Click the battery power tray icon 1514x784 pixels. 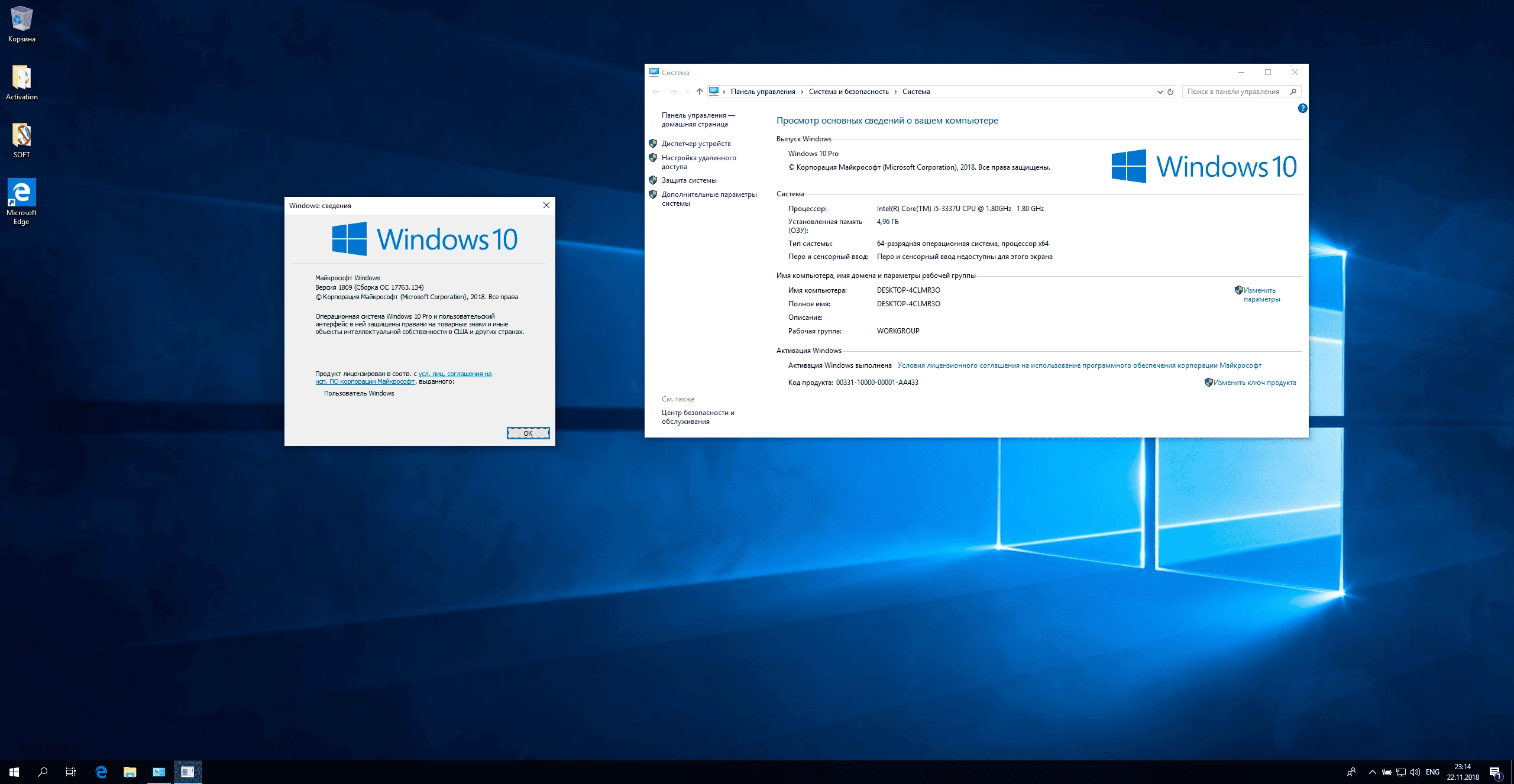tap(1386, 772)
